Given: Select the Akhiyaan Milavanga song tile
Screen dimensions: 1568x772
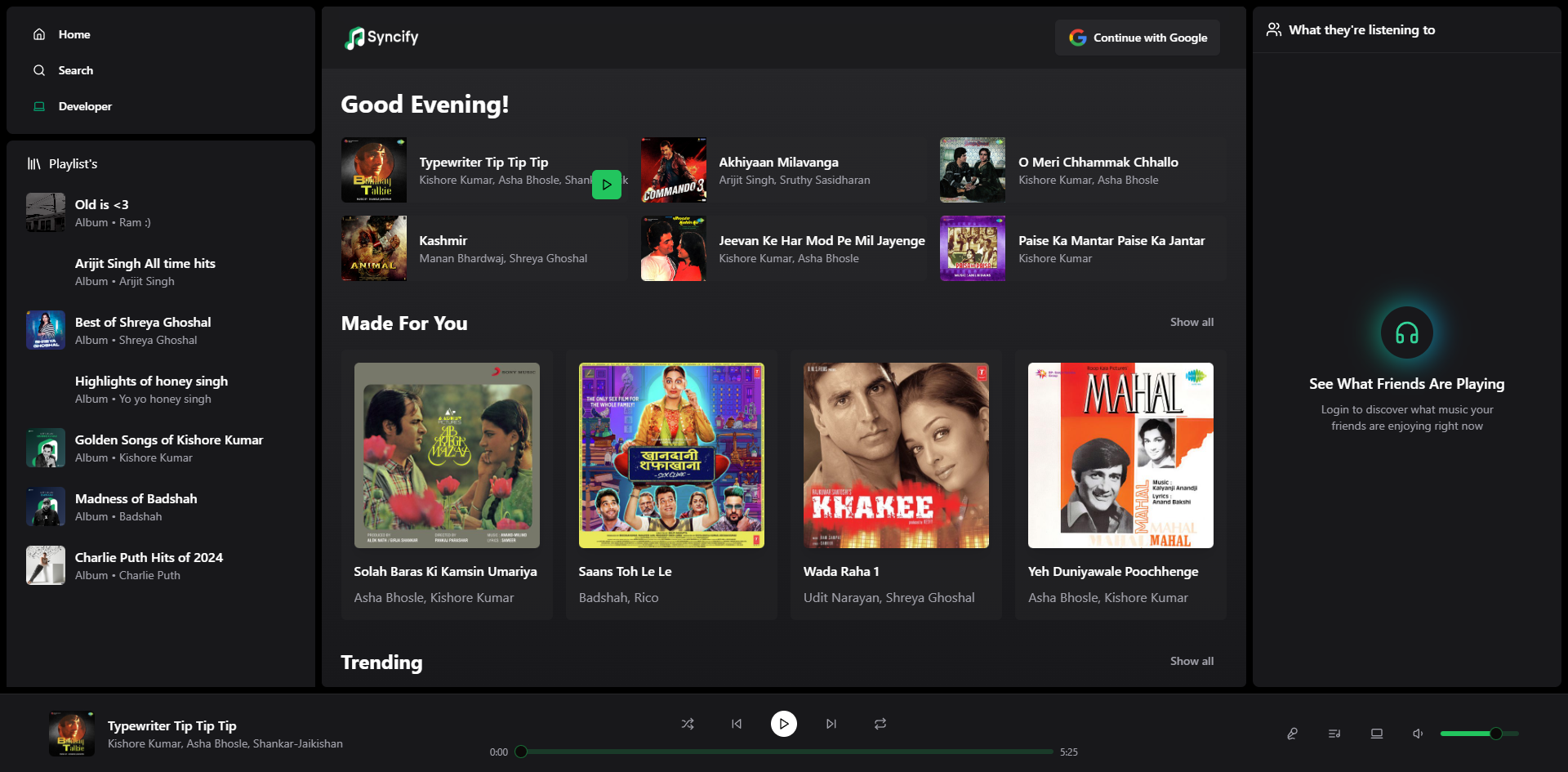Looking at the screenshot, I should (x=783, y=170).
